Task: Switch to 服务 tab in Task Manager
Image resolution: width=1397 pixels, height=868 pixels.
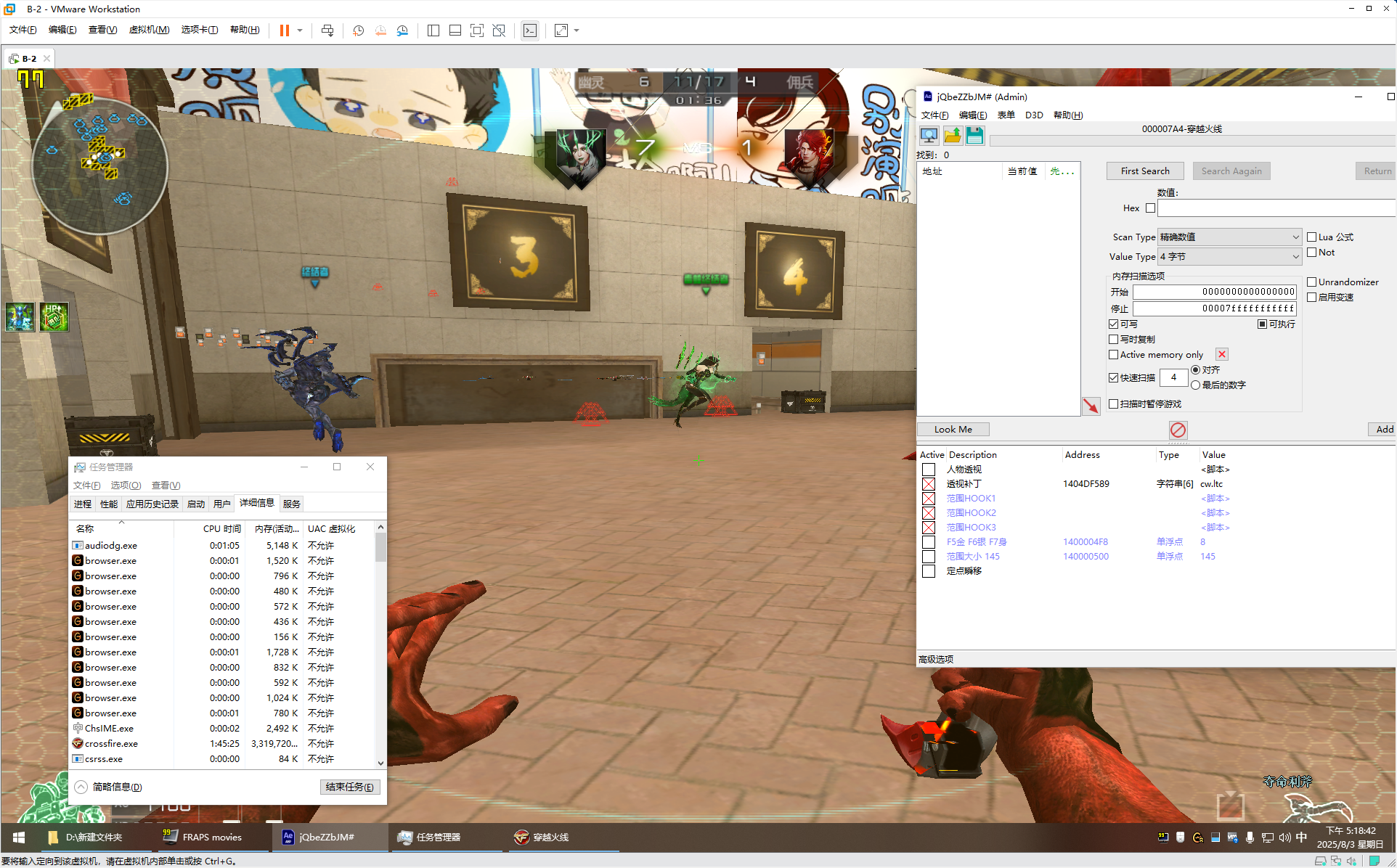Action: point(292,504)
